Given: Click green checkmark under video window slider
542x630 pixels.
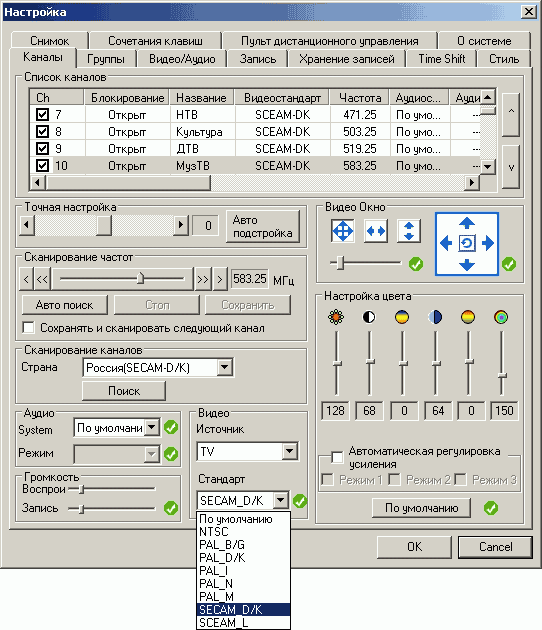Looking at the screenshot, I should click(416, 264).
